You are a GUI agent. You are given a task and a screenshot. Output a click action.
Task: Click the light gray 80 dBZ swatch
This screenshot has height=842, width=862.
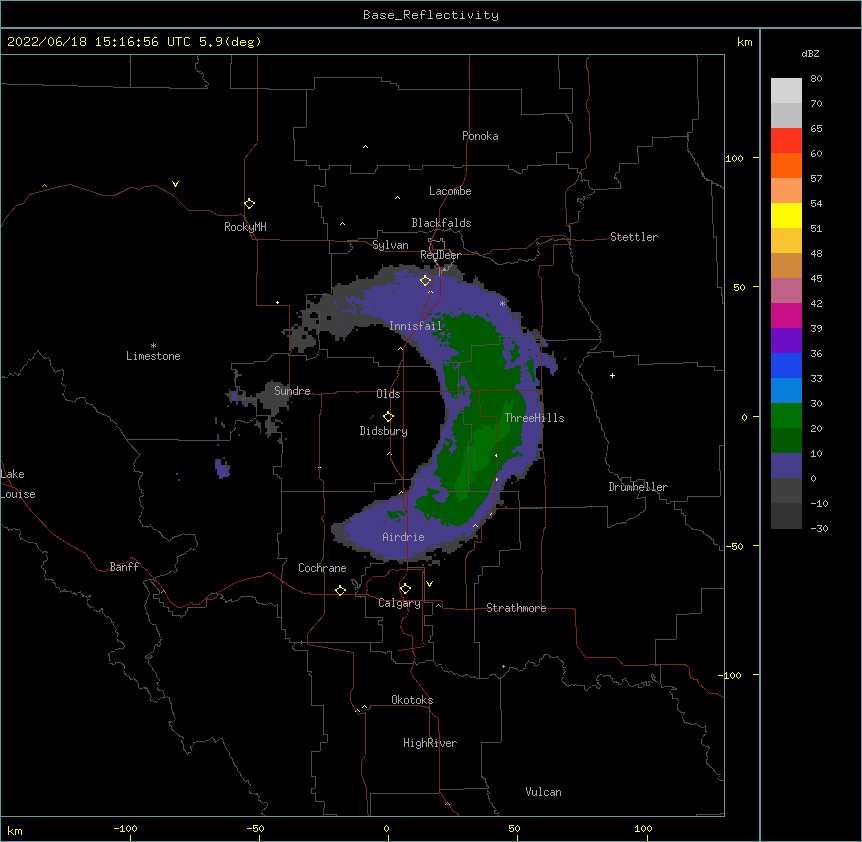click(x=786, y=91)
